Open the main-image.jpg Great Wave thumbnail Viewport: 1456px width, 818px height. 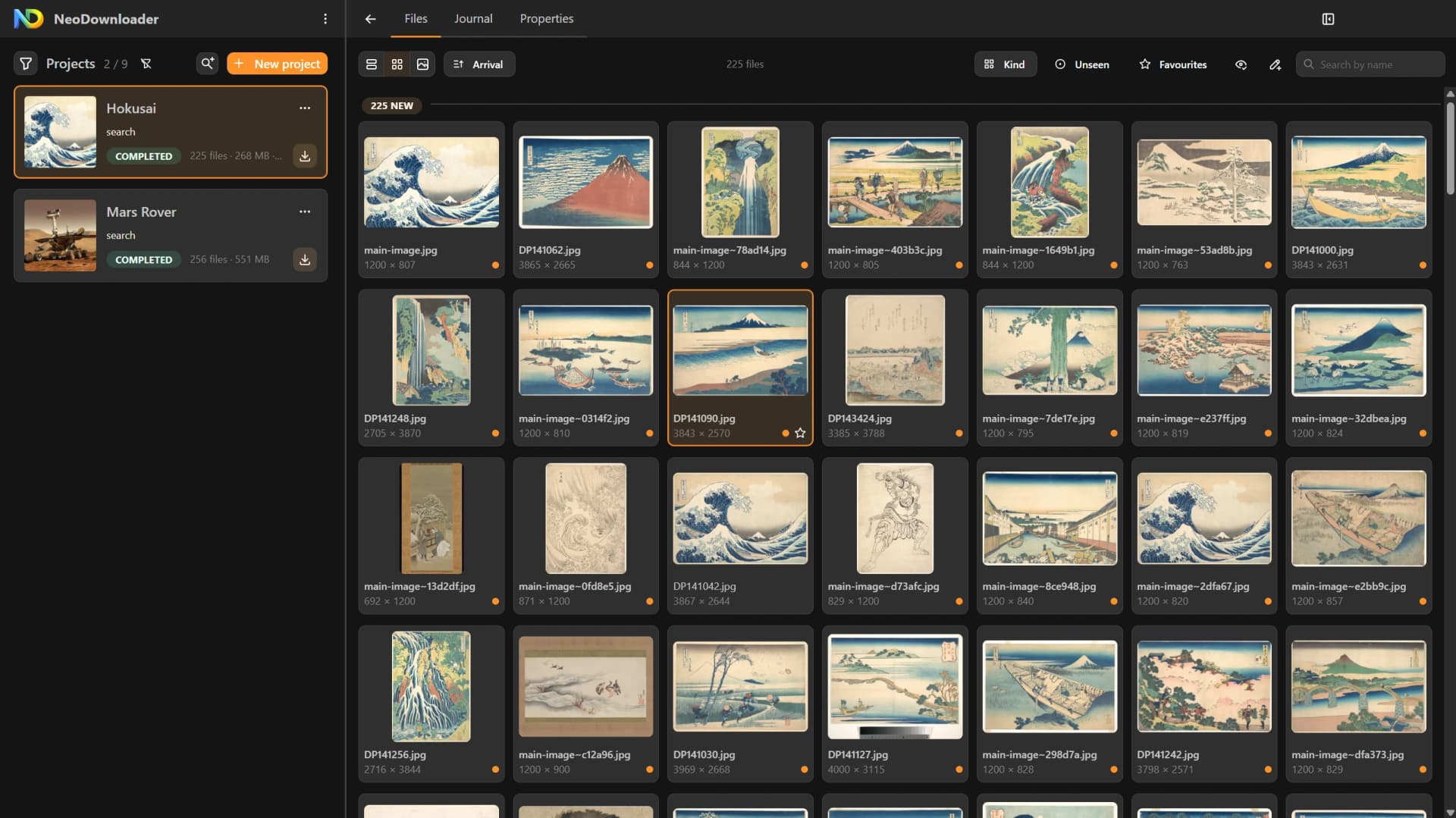(x=431, y=182)
